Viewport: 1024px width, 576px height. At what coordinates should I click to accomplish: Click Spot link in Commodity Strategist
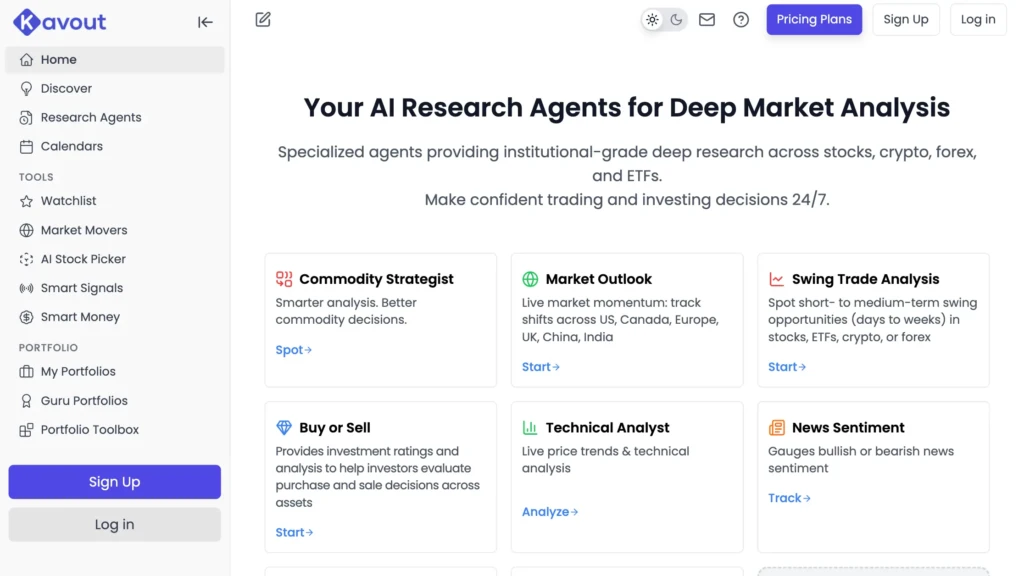(x=294, y=350)
